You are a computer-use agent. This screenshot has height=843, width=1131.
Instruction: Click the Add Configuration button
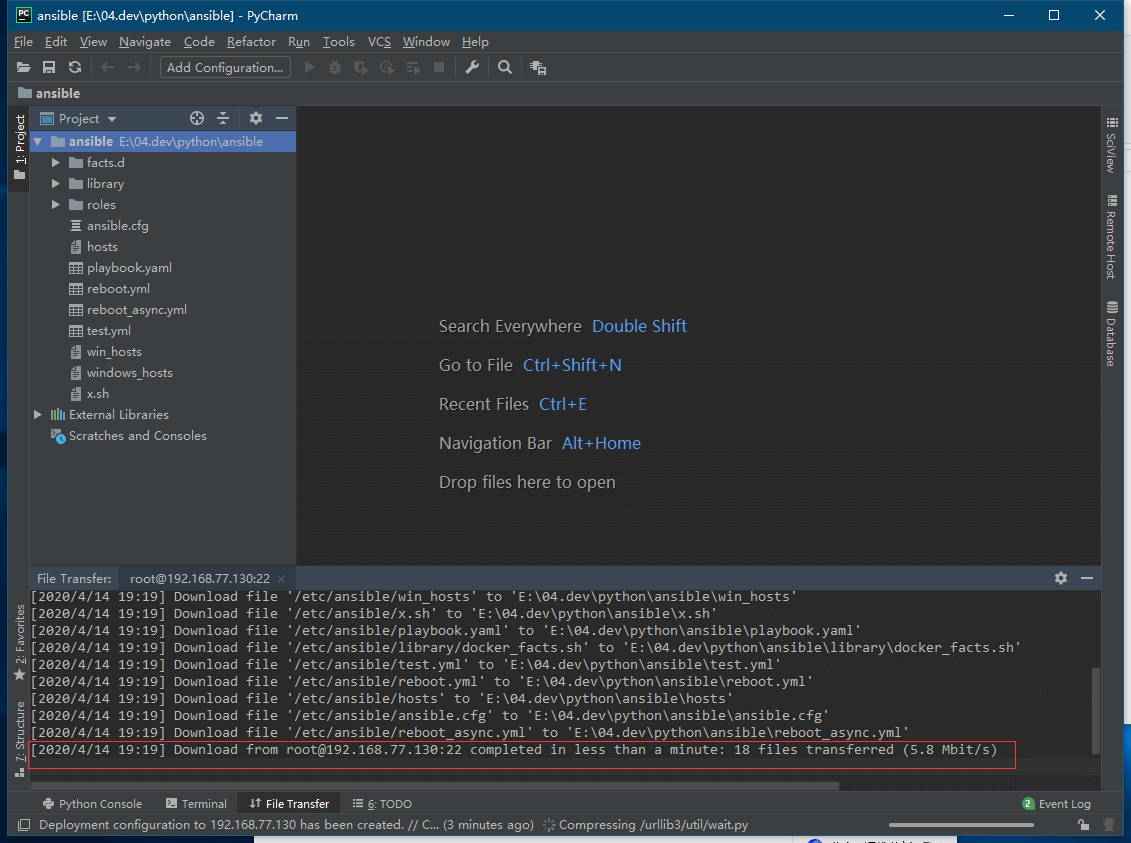click(x=224, y=67)
